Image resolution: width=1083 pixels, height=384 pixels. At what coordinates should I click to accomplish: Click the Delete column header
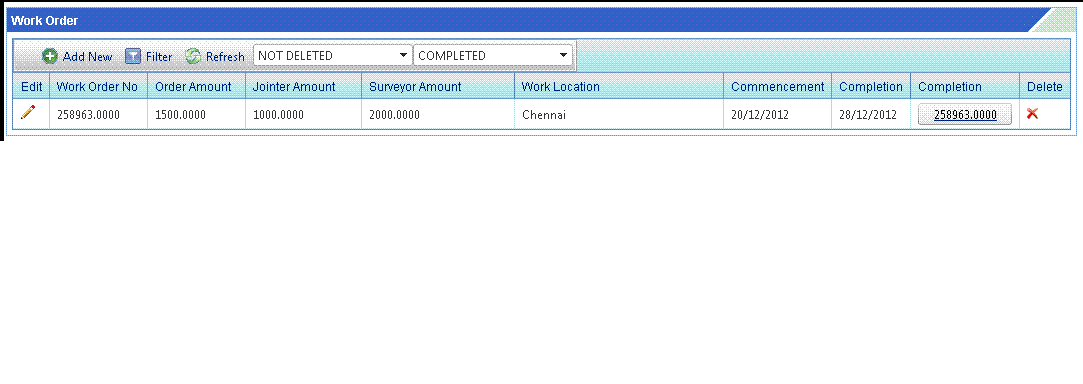(1045, 86)
